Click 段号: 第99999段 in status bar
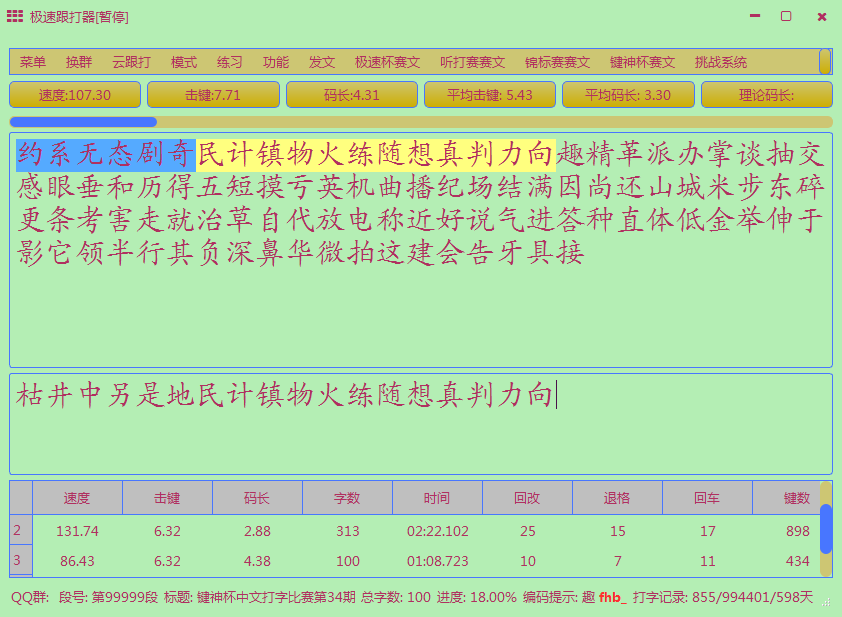 108,597
